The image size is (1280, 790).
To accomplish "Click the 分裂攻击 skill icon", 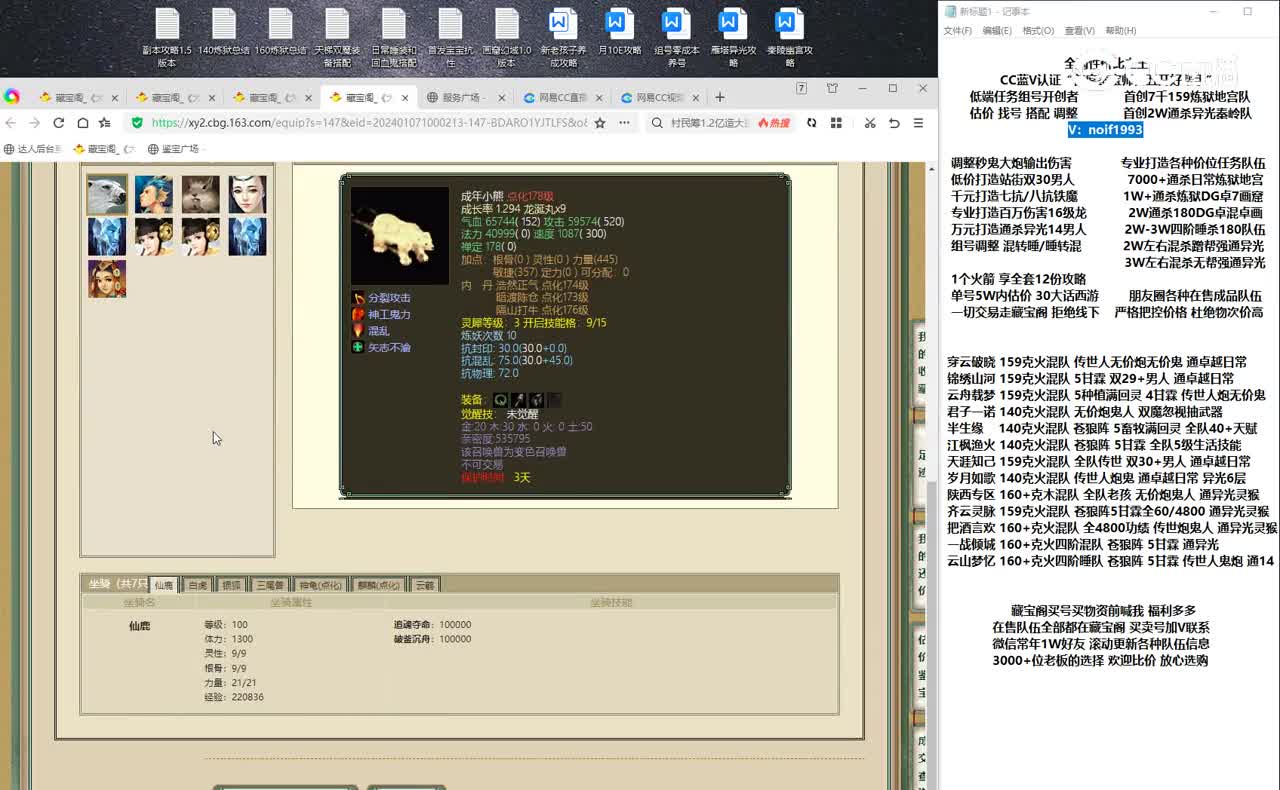I will click(358, 298).
